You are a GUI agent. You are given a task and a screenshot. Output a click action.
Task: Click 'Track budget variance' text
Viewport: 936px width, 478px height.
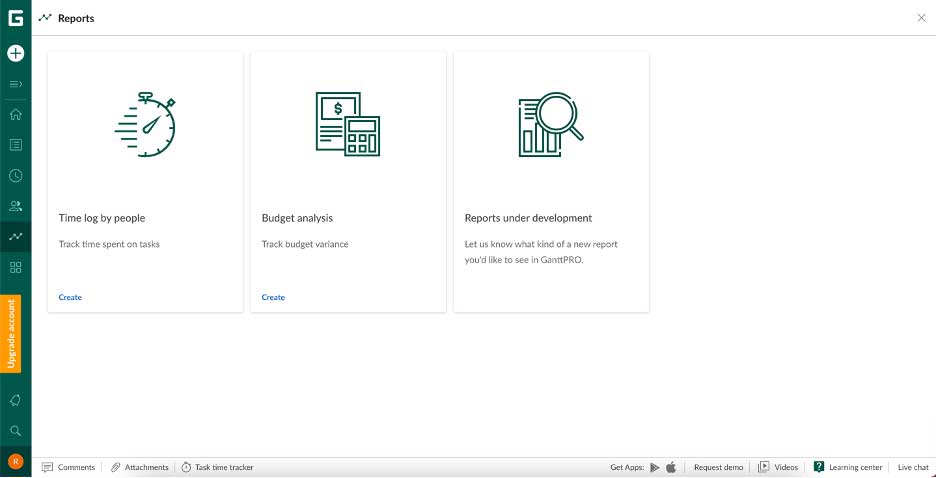coord(305,244)
